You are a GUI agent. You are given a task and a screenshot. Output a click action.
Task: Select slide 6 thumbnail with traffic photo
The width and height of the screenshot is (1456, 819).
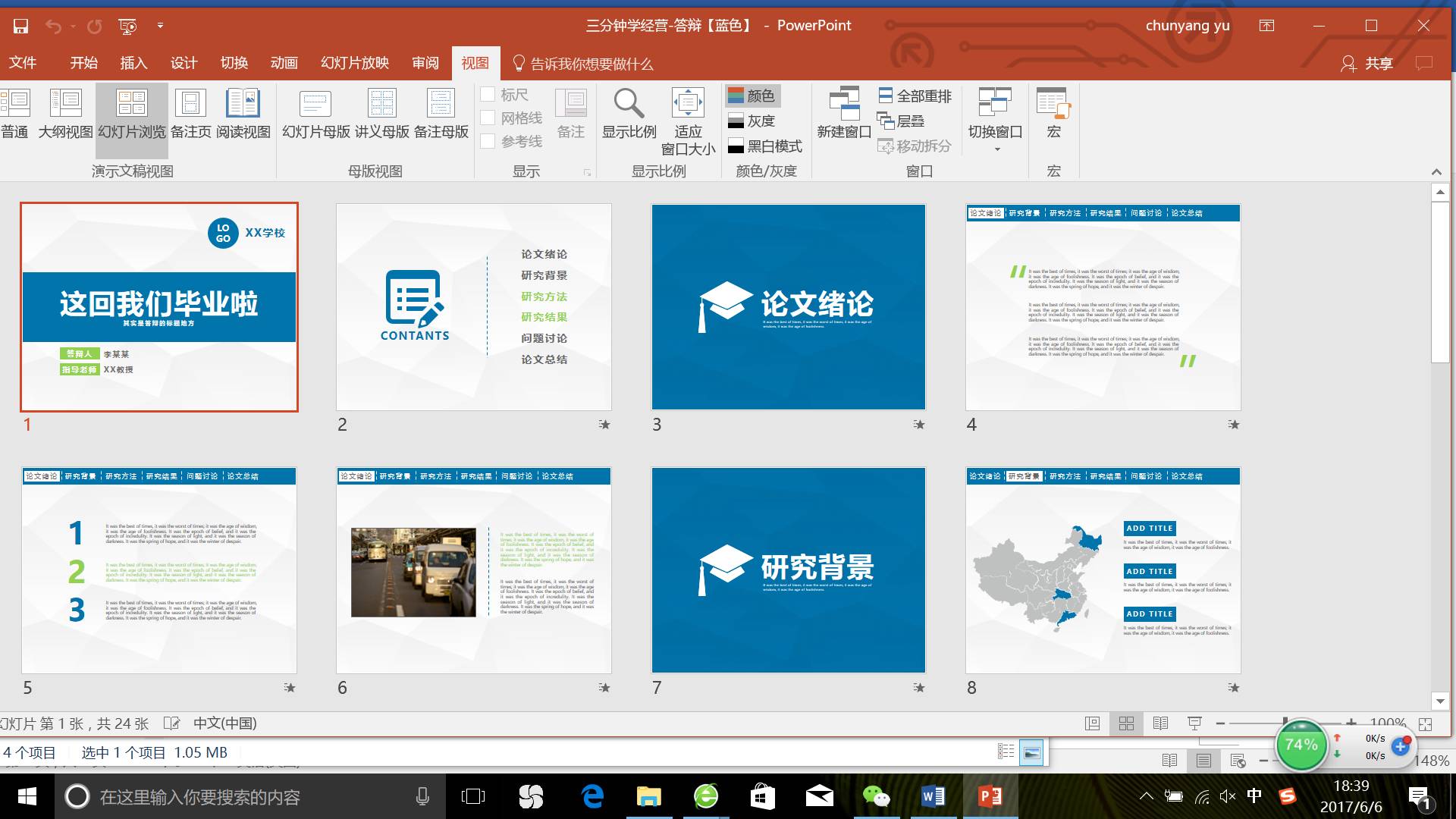(474, 570)
